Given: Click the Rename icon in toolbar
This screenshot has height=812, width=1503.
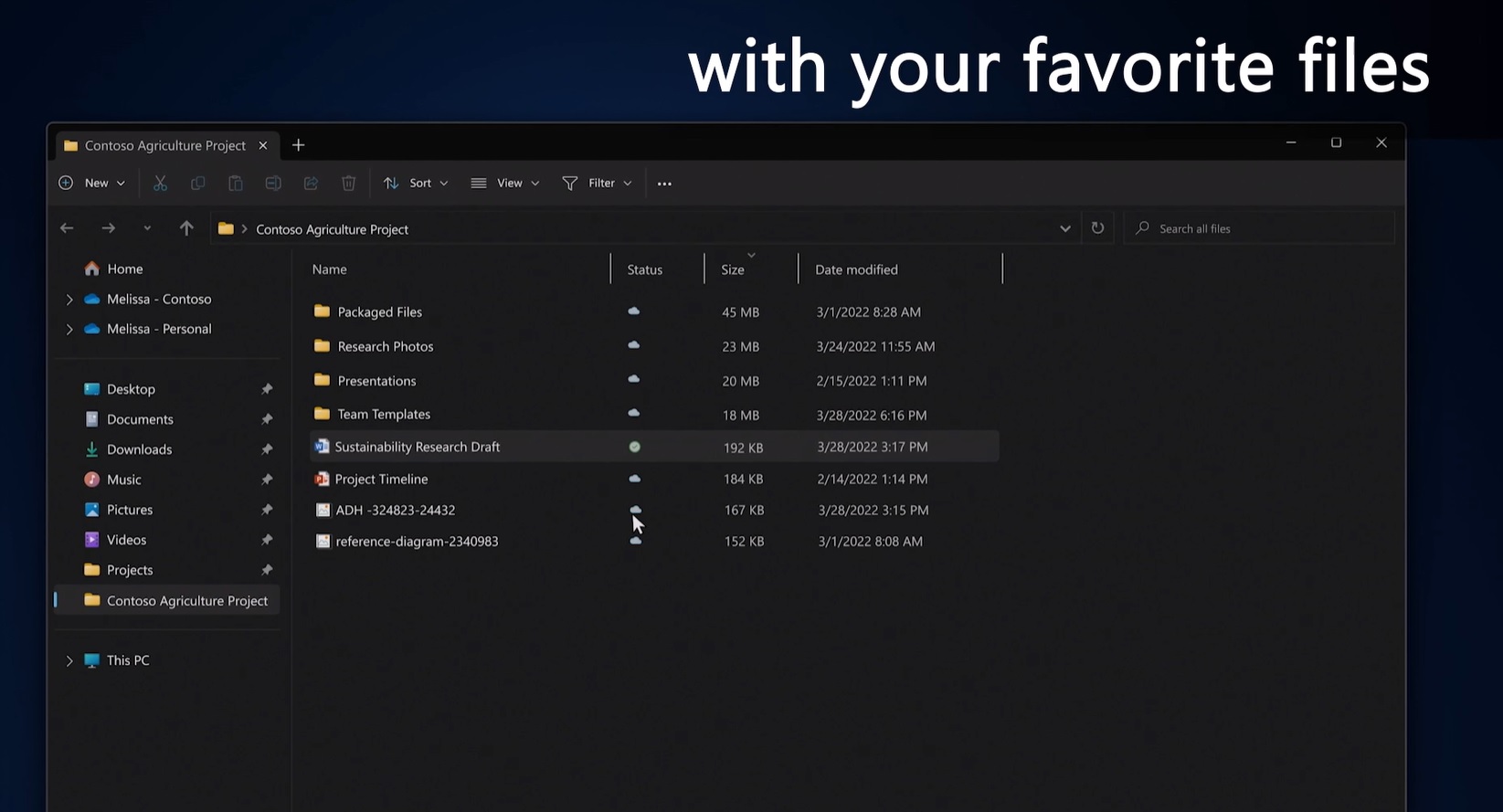Looking at the screenshot, I should click(273, 184).
